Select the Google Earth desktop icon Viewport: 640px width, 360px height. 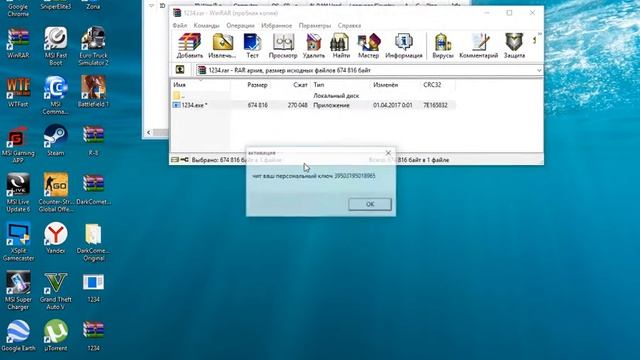pos(18,336)
